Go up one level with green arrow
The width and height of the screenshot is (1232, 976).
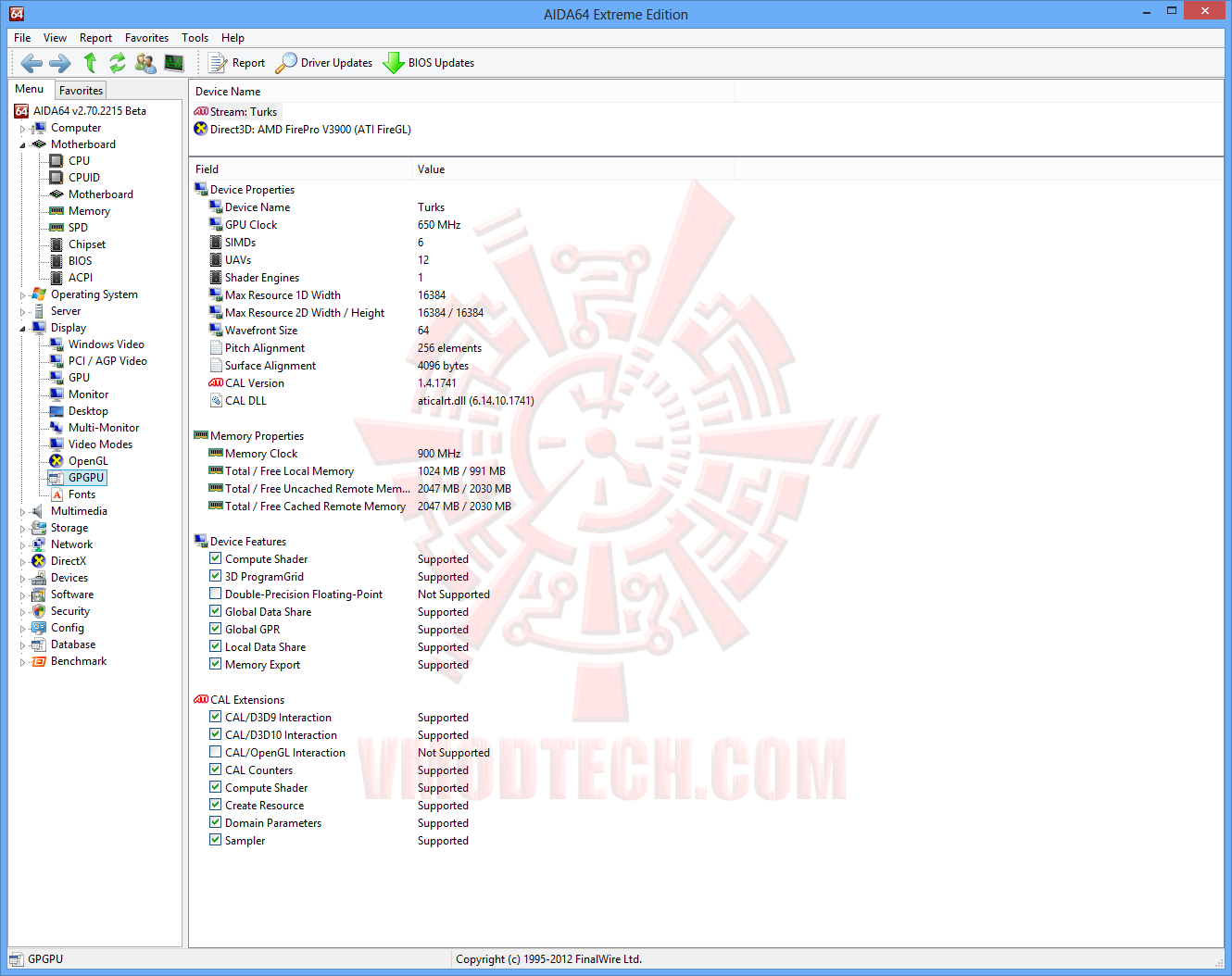click(x=90, y=62)
